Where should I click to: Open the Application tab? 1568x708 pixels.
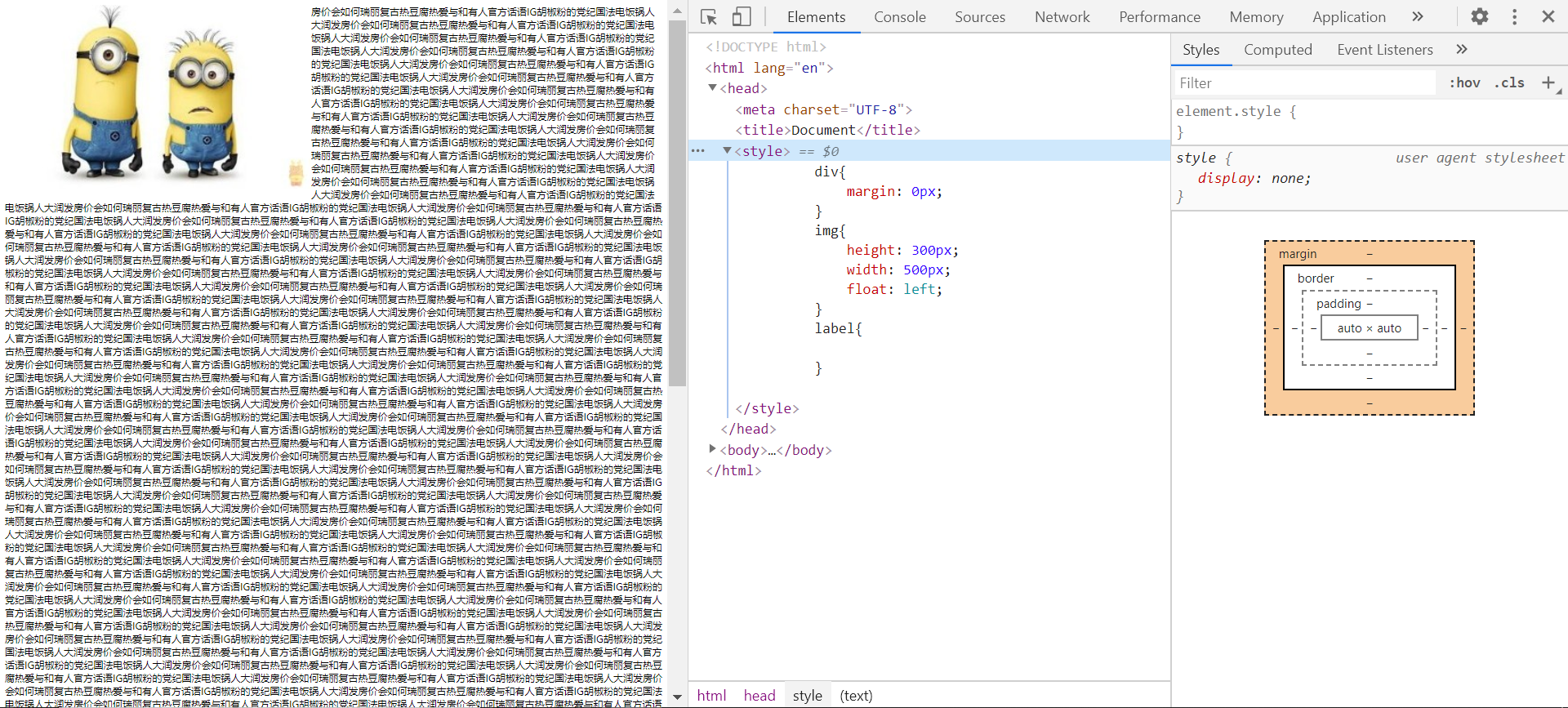(1349, 17)
